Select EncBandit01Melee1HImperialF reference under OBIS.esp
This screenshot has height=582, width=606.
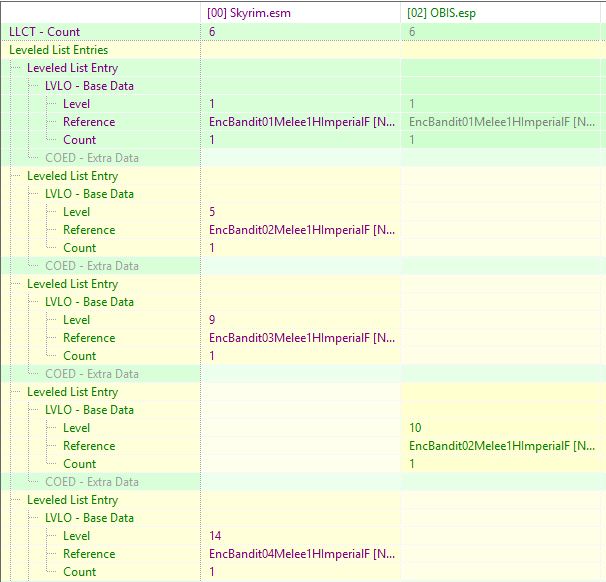point(502,122)
